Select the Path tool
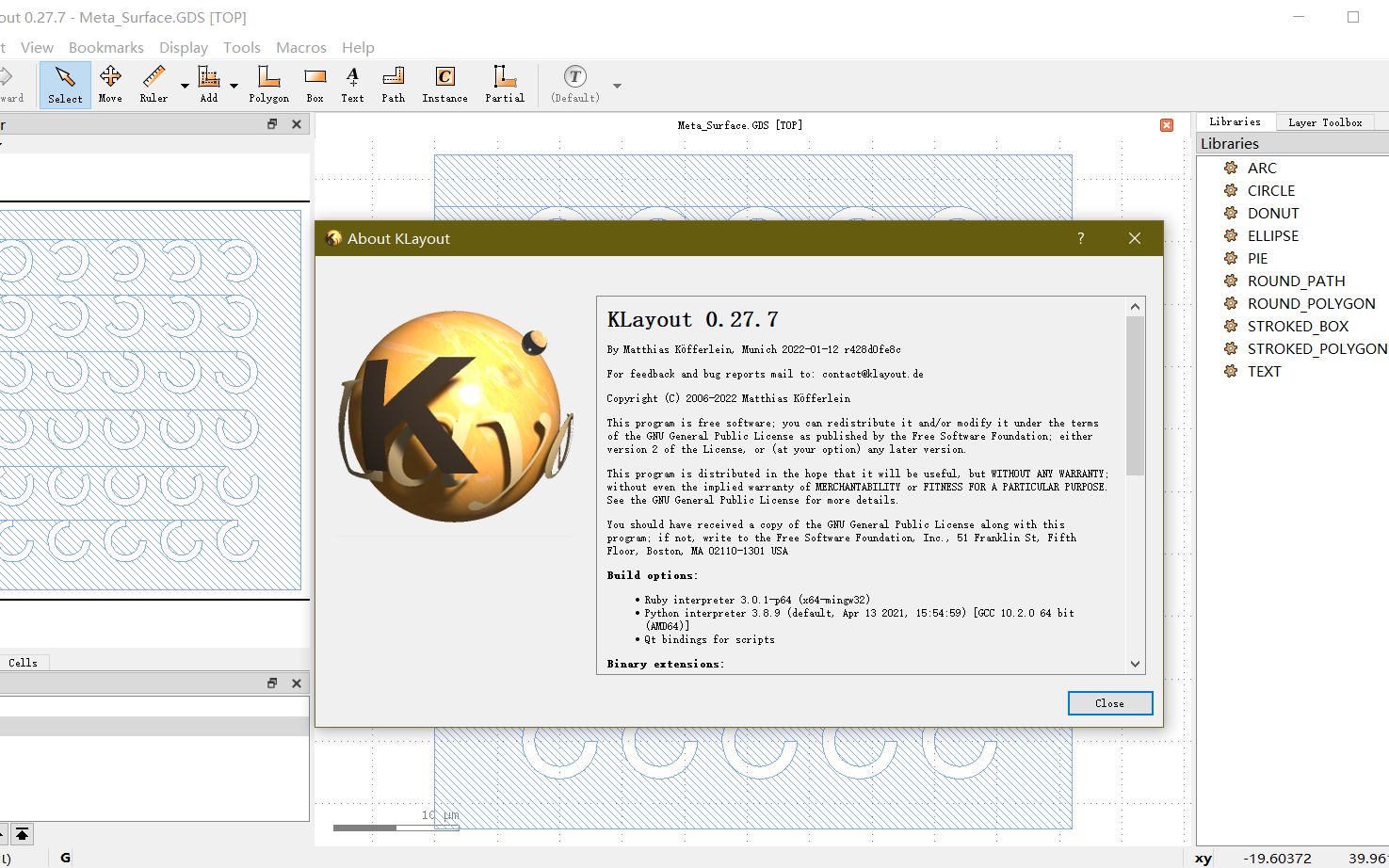Image resolution: width=1389 pixels, height=868 pixels. tap(394, 85)
